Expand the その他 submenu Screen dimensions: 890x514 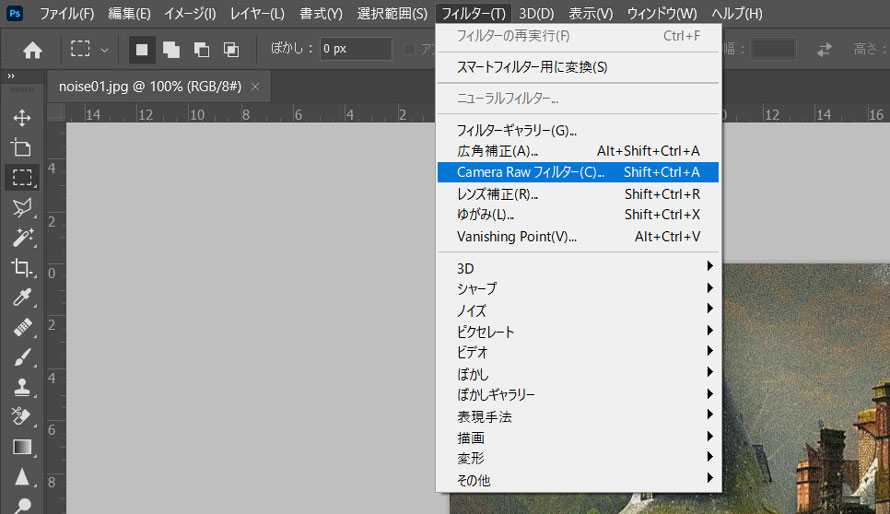tap(578, 480)
